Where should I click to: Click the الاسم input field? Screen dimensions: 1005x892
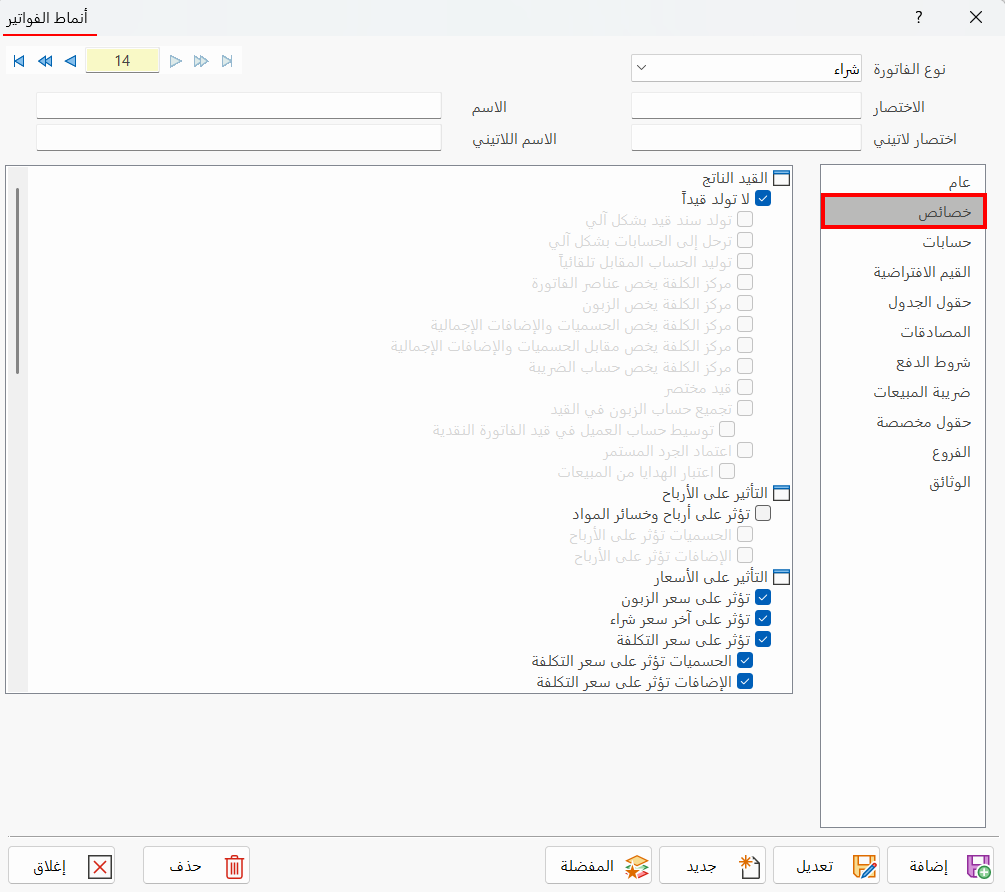(x=238, y=106)
